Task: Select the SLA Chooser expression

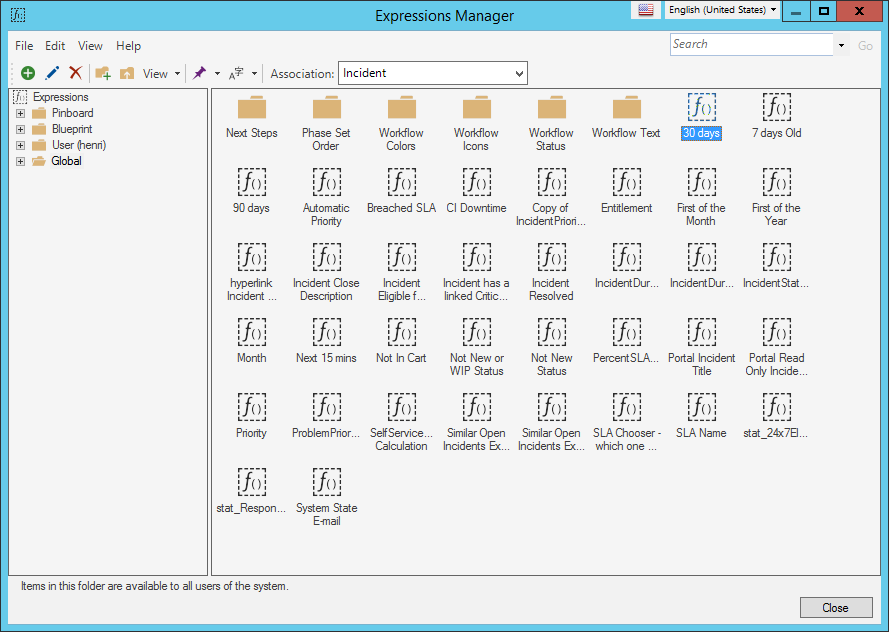Action: coord(626,423)
